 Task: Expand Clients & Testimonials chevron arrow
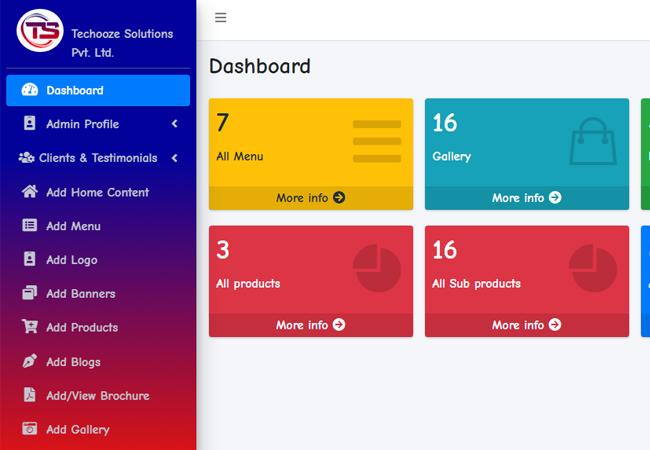[175, 158]
